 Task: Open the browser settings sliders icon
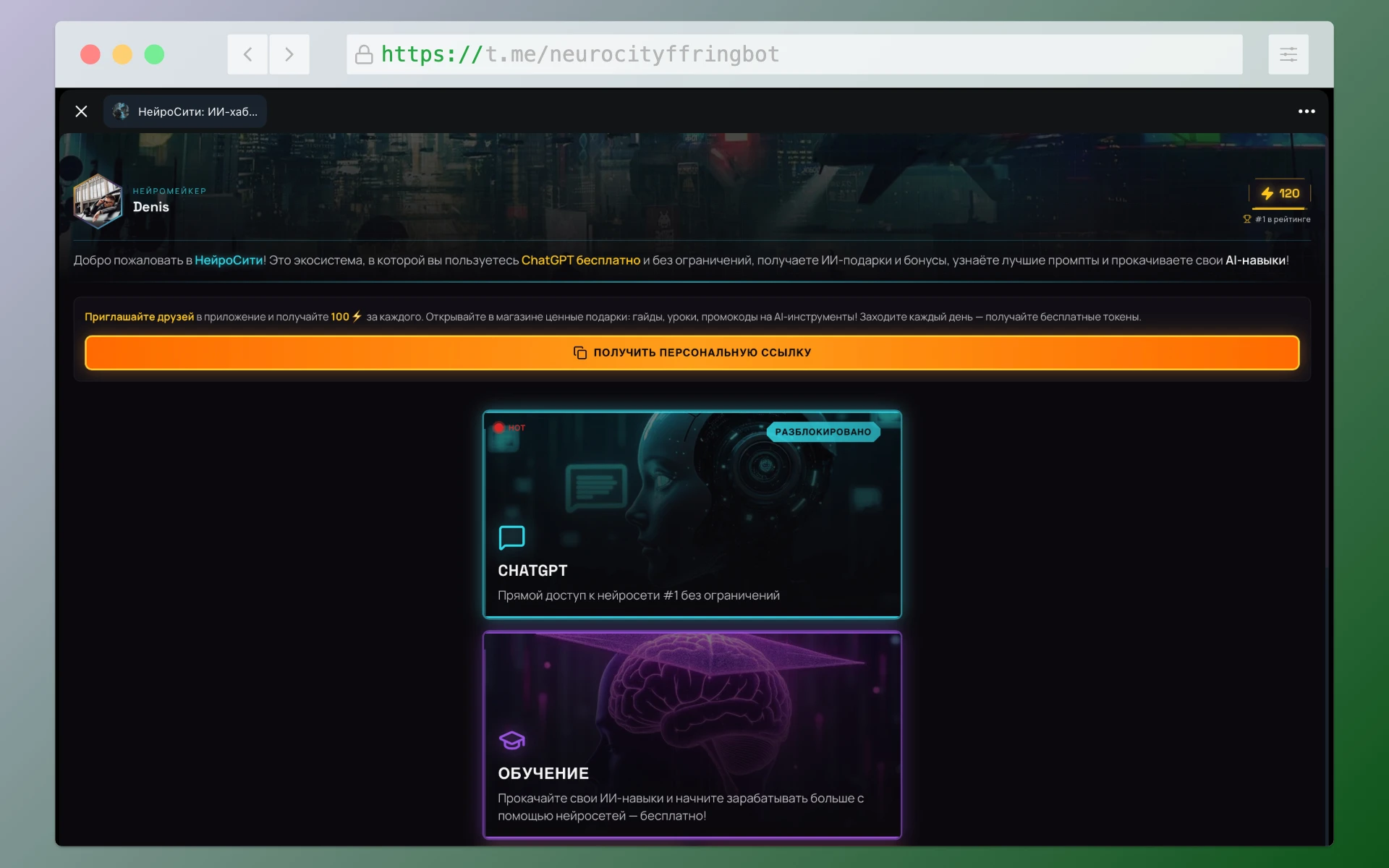[x=1288, y=54]
